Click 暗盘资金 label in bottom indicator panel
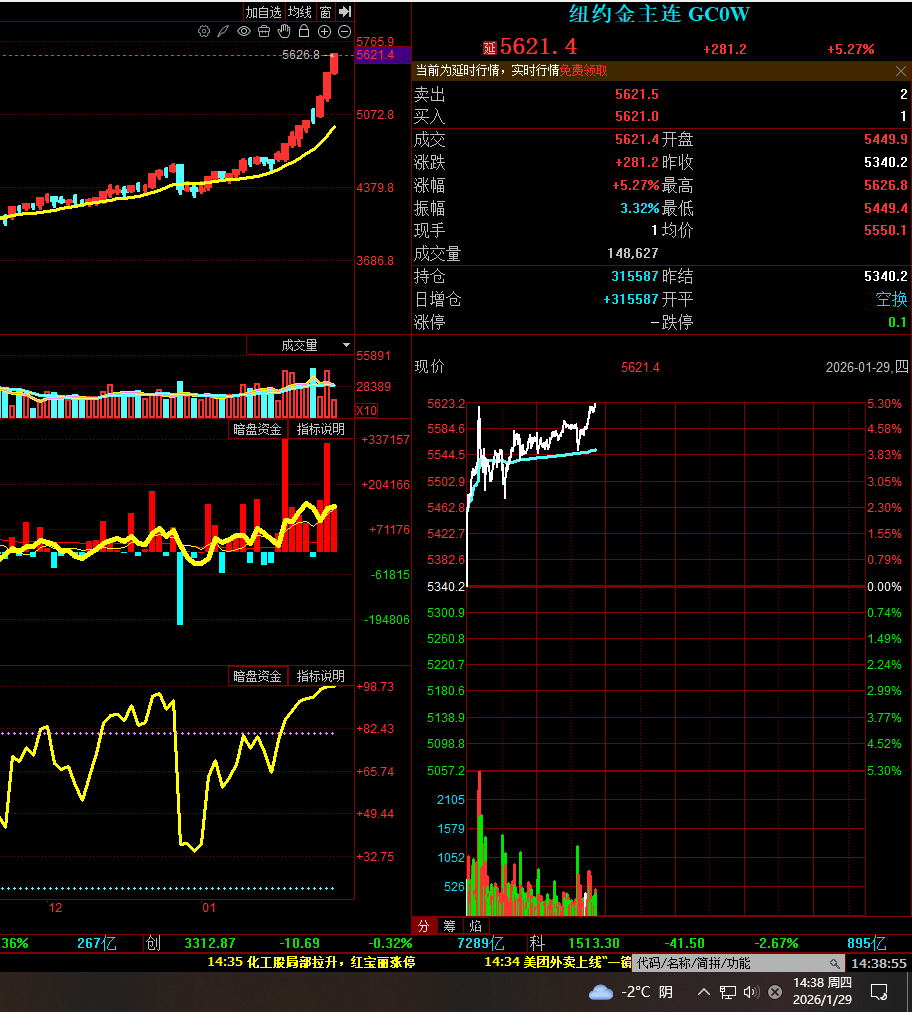Screen dimensions: 912x1012 click(x=257, y=676)
